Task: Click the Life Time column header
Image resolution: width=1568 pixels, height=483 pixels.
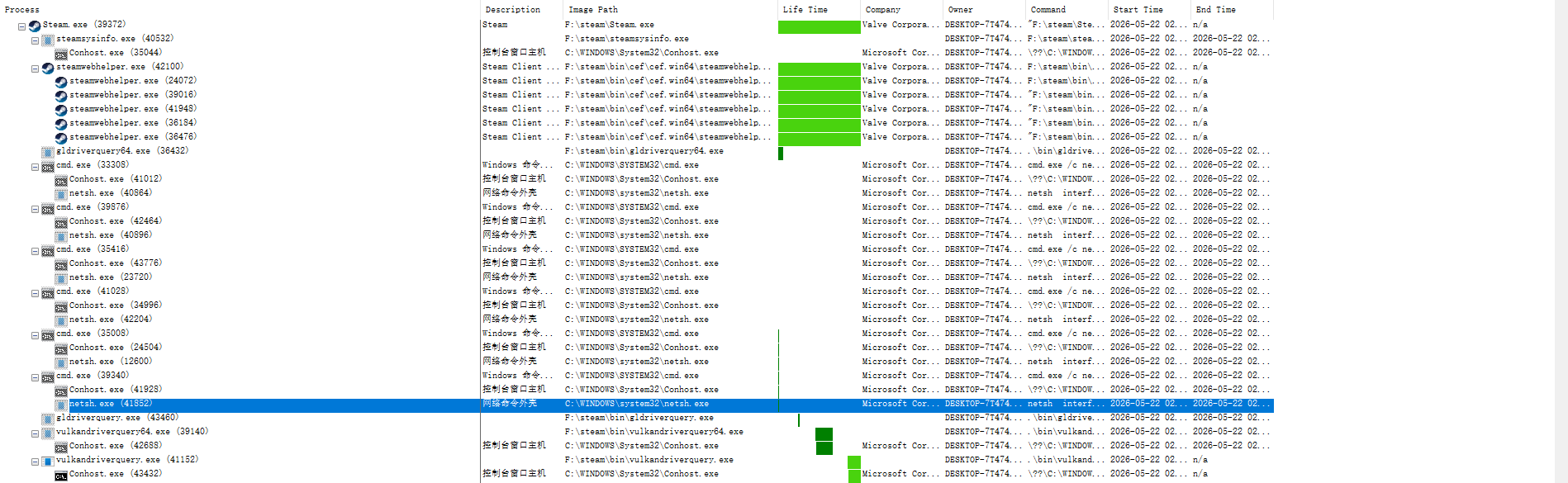Action: pos(819,10)
